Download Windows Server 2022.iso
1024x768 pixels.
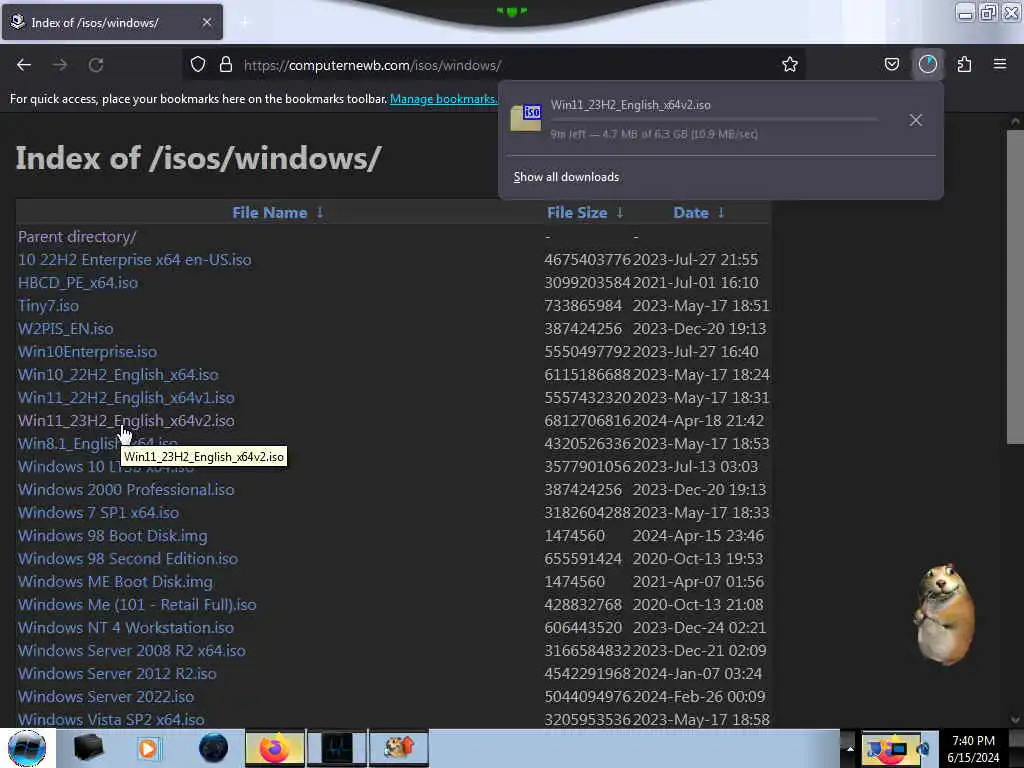point(106,697)
